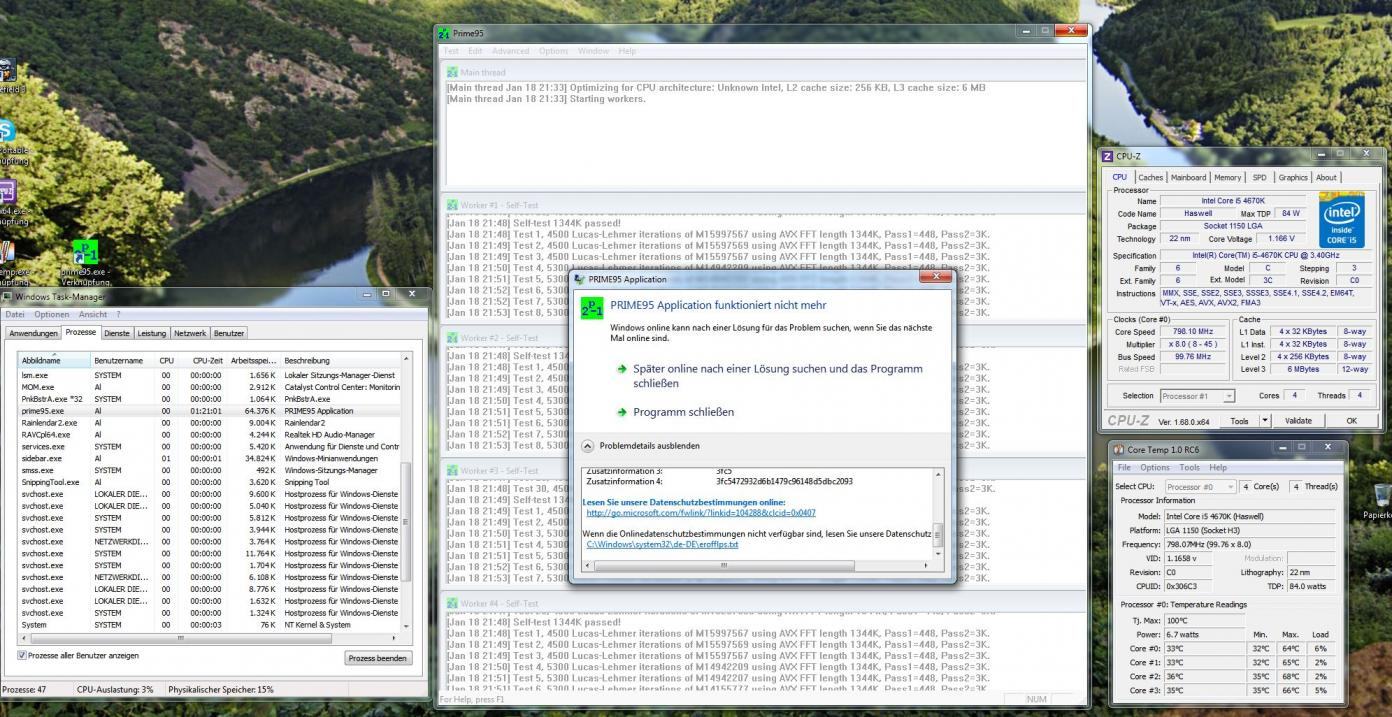Open the Advanced menu in Prime95

click(510, 50)
